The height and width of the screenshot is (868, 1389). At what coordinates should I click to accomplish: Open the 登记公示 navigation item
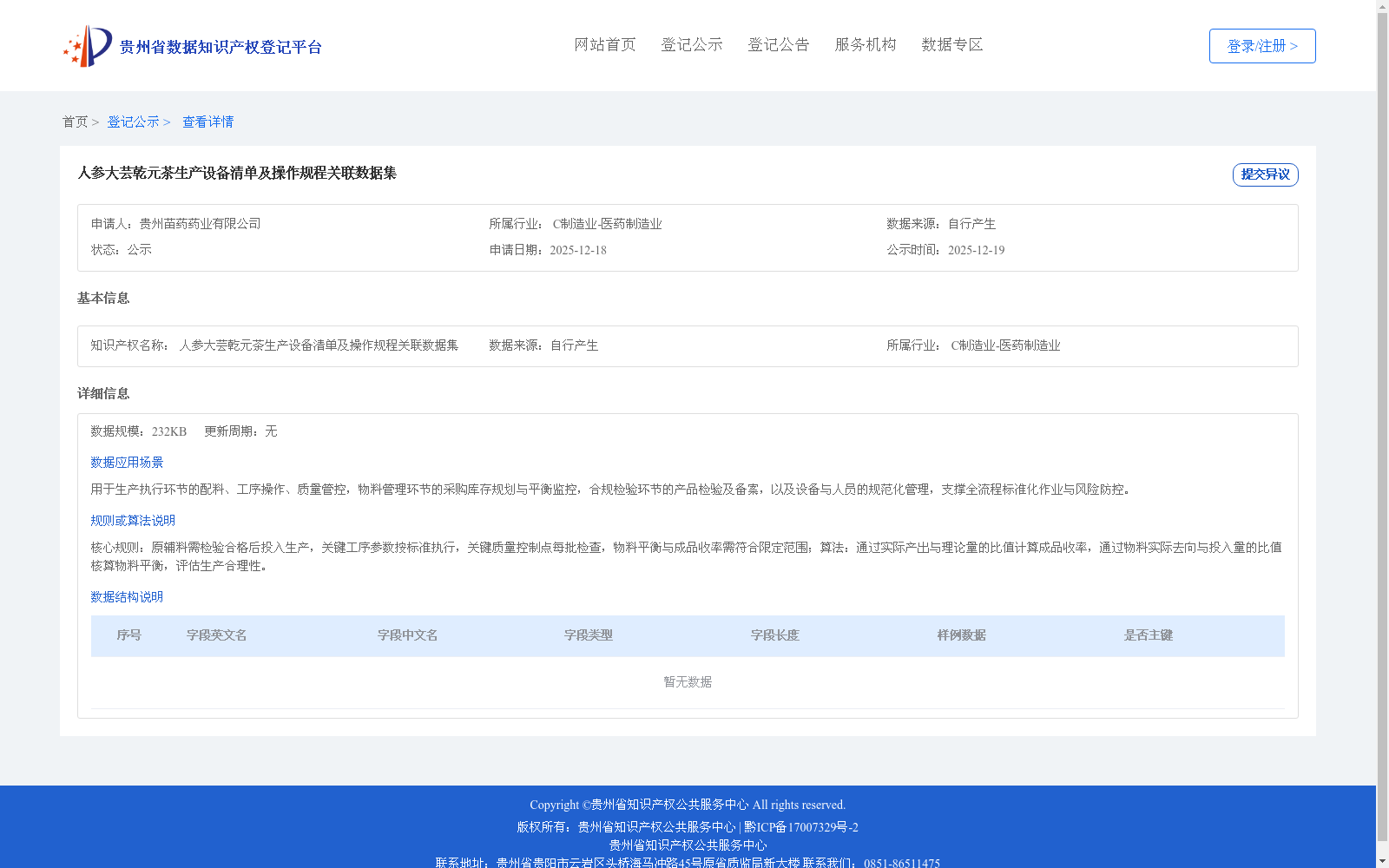(692, 44)
